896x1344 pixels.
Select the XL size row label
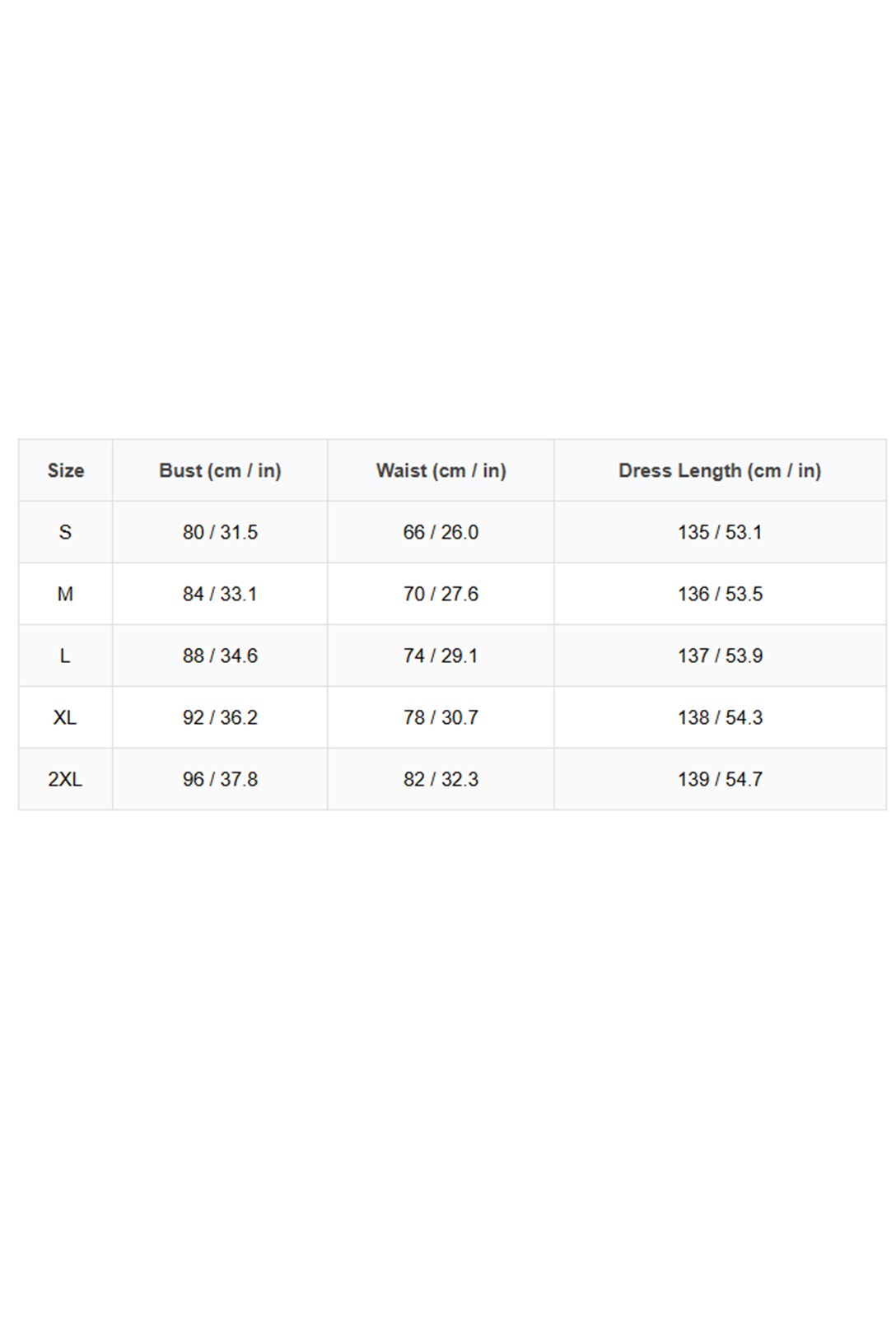point(65,717)
